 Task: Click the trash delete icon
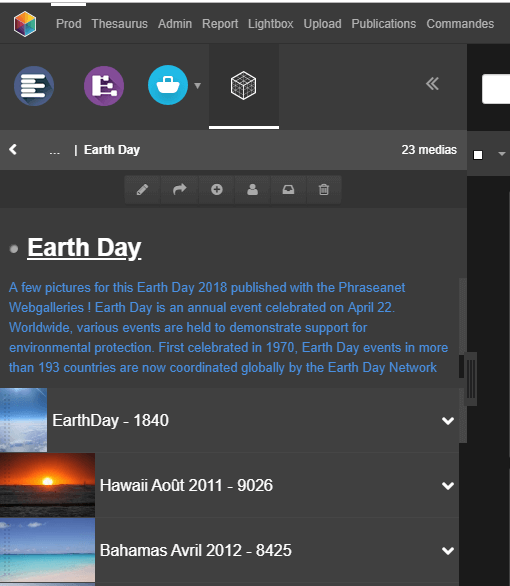point(324,189)
